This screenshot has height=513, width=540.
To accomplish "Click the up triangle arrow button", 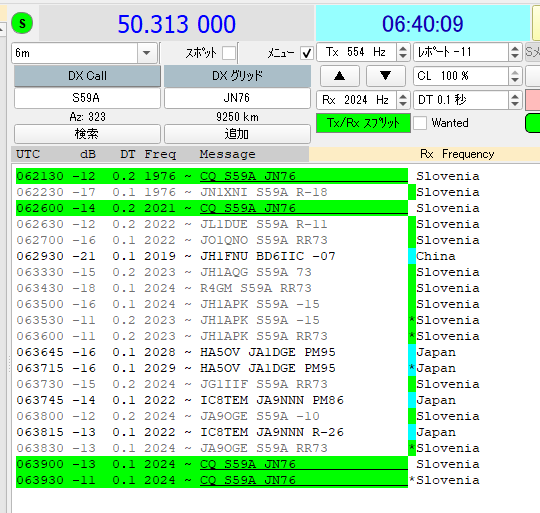I will pyautogui.click(x=340, y=76).
